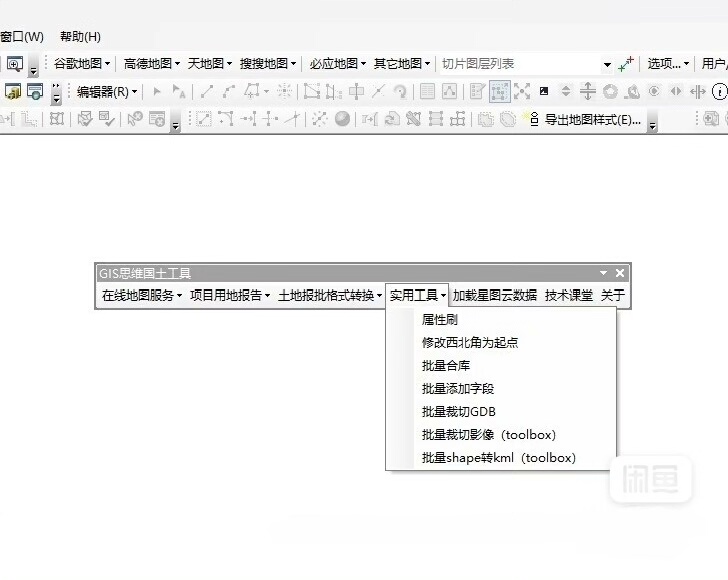Select 批量添加字段 menu entry
Viewport: 728px width, 580px height.
501,389
